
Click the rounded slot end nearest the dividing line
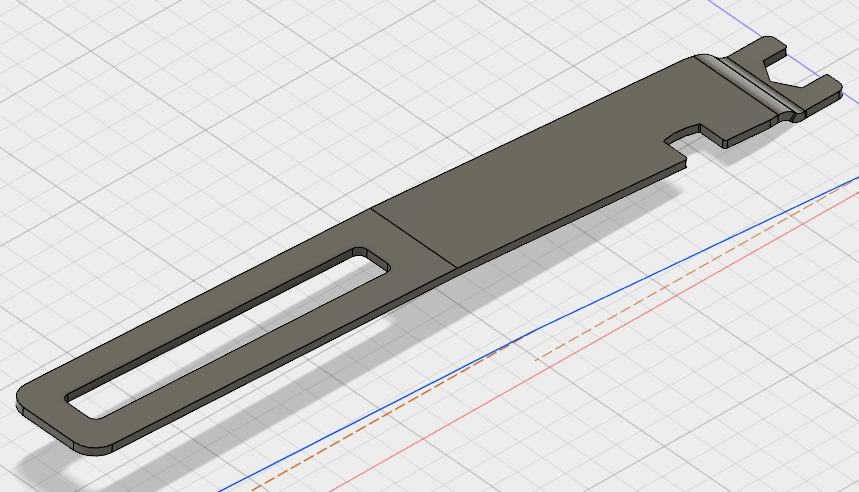click(375, 256)
